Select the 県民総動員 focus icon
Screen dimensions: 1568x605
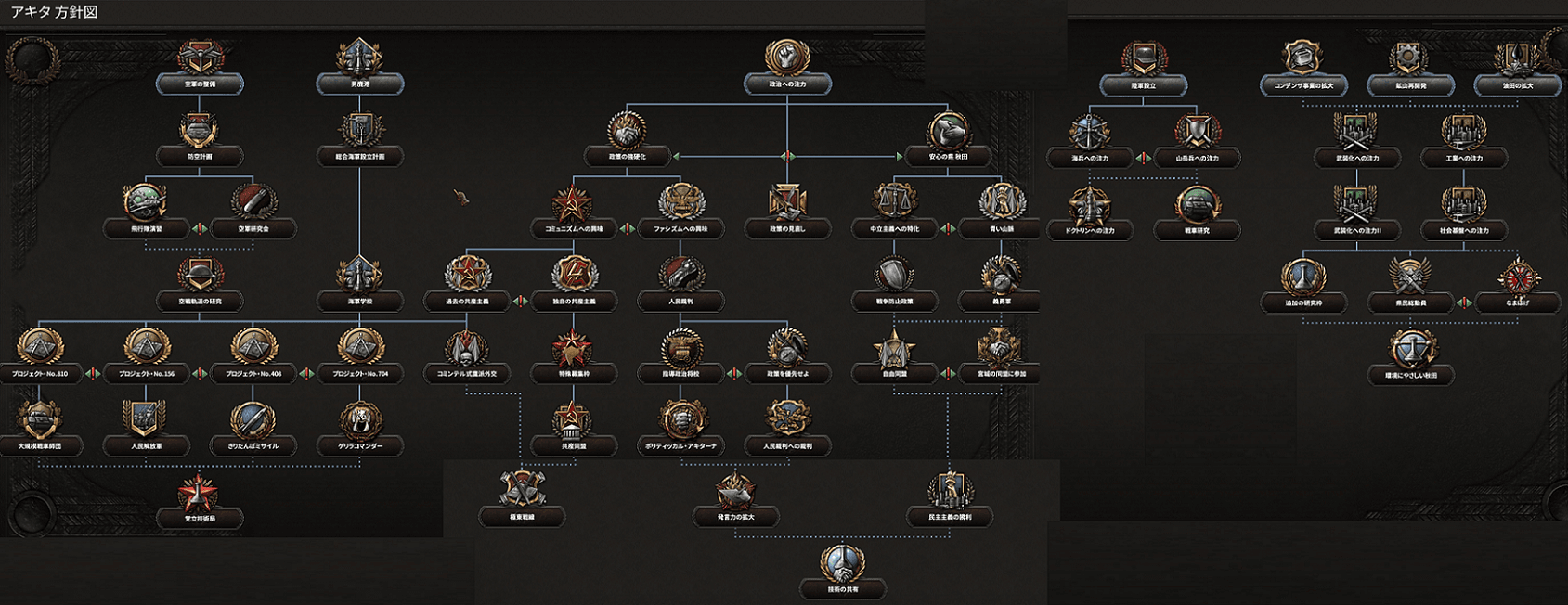(x=1409, y=277)
